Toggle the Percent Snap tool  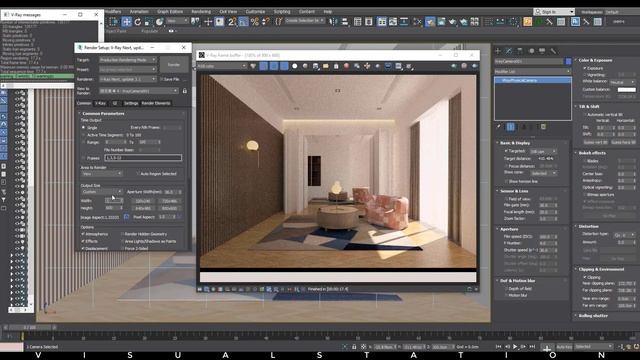point(255,22)
